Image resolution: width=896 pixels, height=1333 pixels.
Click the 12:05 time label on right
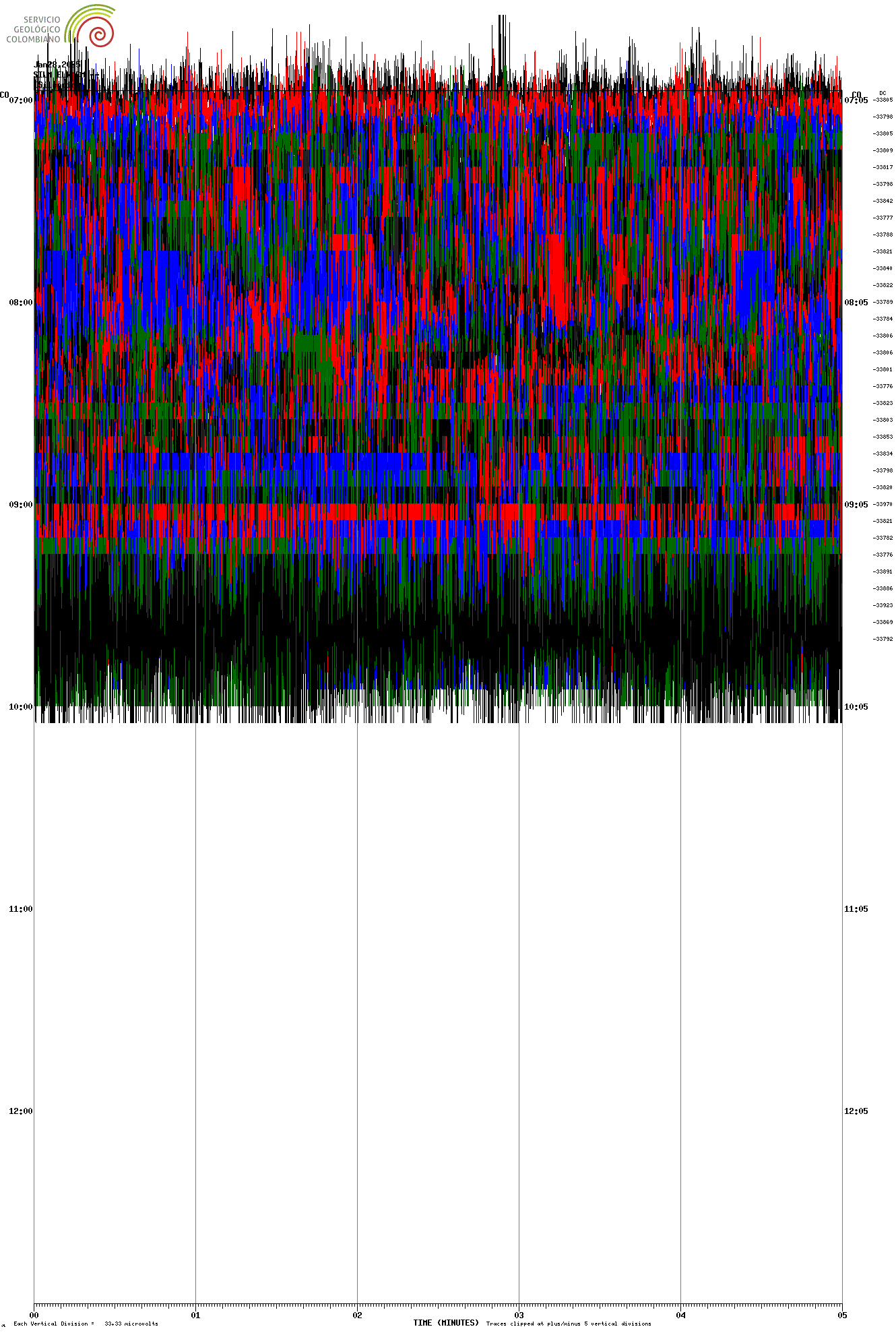click(x=856, y=1111)
